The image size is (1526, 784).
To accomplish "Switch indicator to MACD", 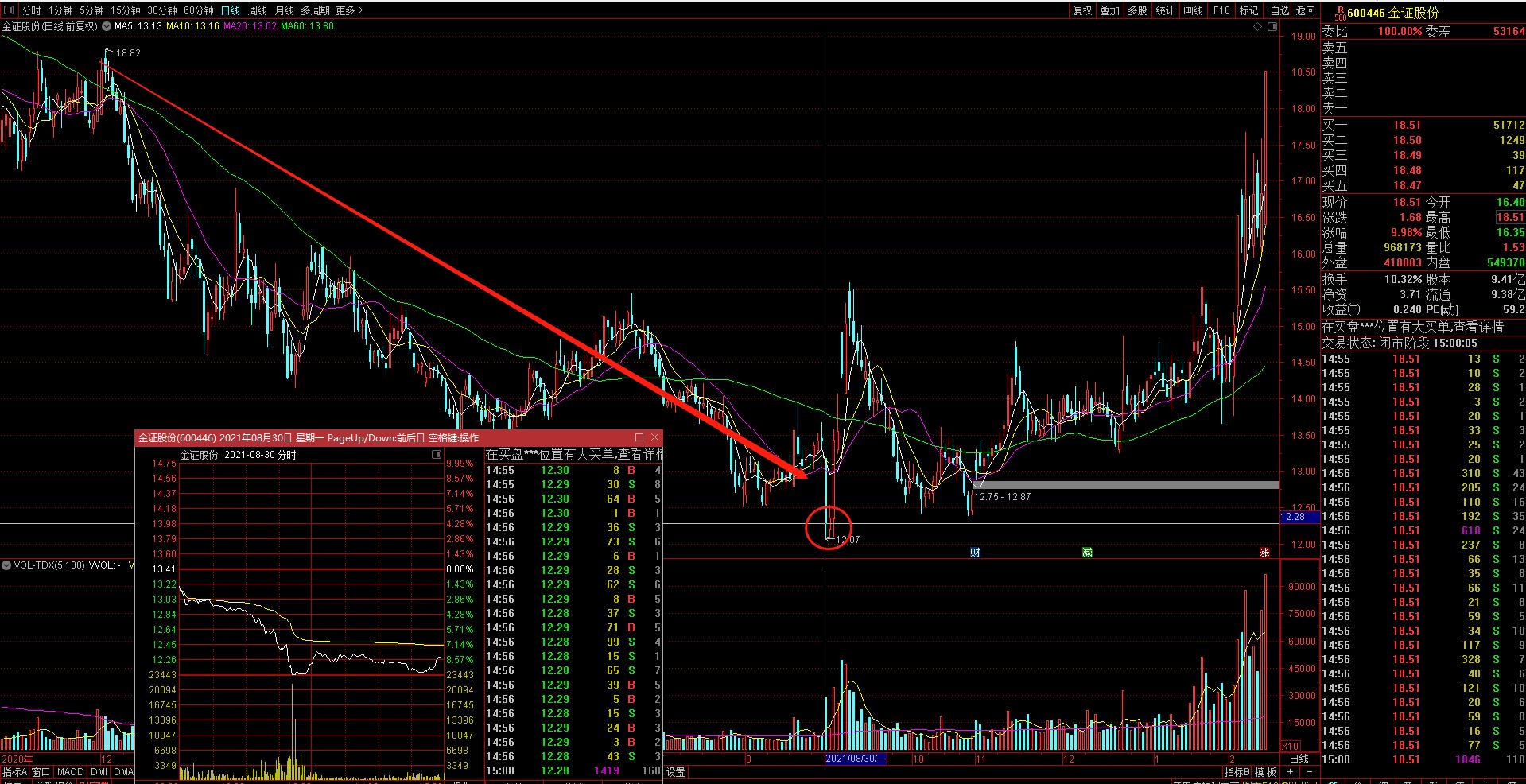I will 70,772.
